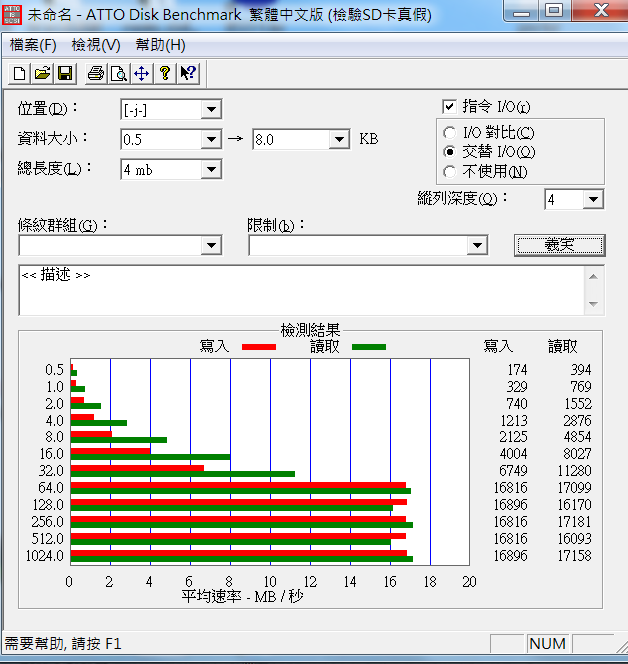This screenshot has width=628, height=664.
Task: Click the 檢測結果 group title
Action: coord(310,330)
